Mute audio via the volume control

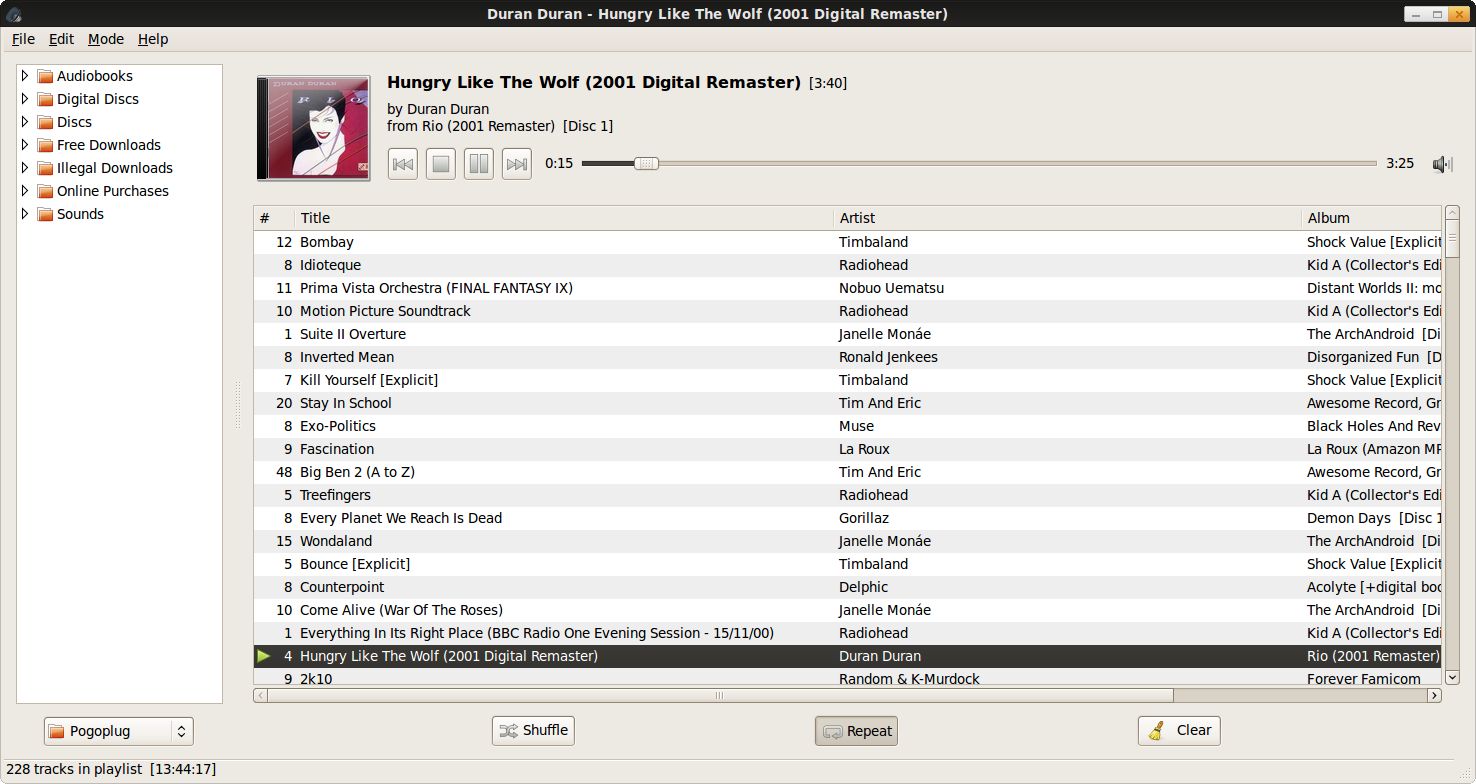(x=1441, y=163)
